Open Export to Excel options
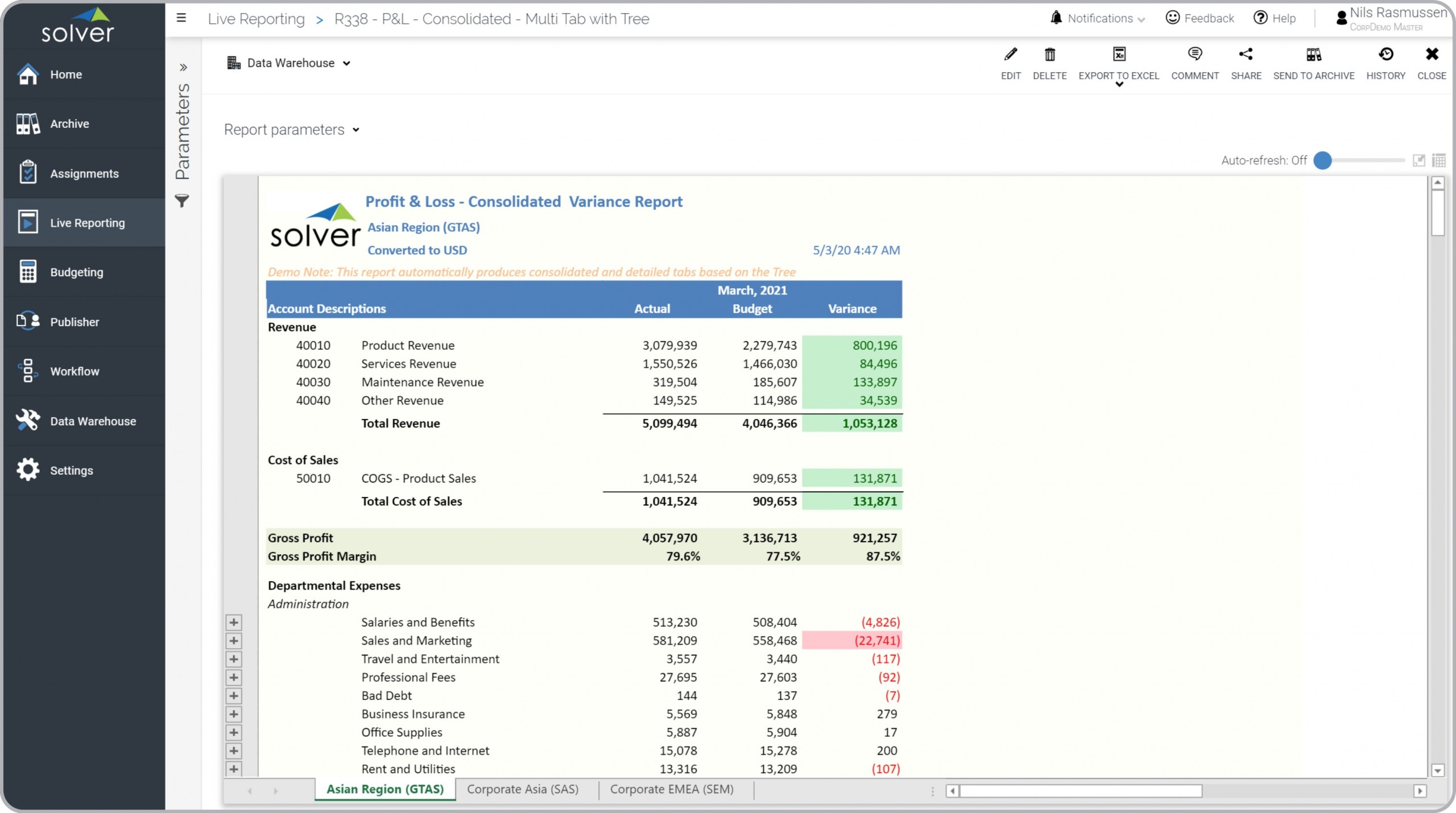1456x813 pixels. click(x=1118, y=84)
